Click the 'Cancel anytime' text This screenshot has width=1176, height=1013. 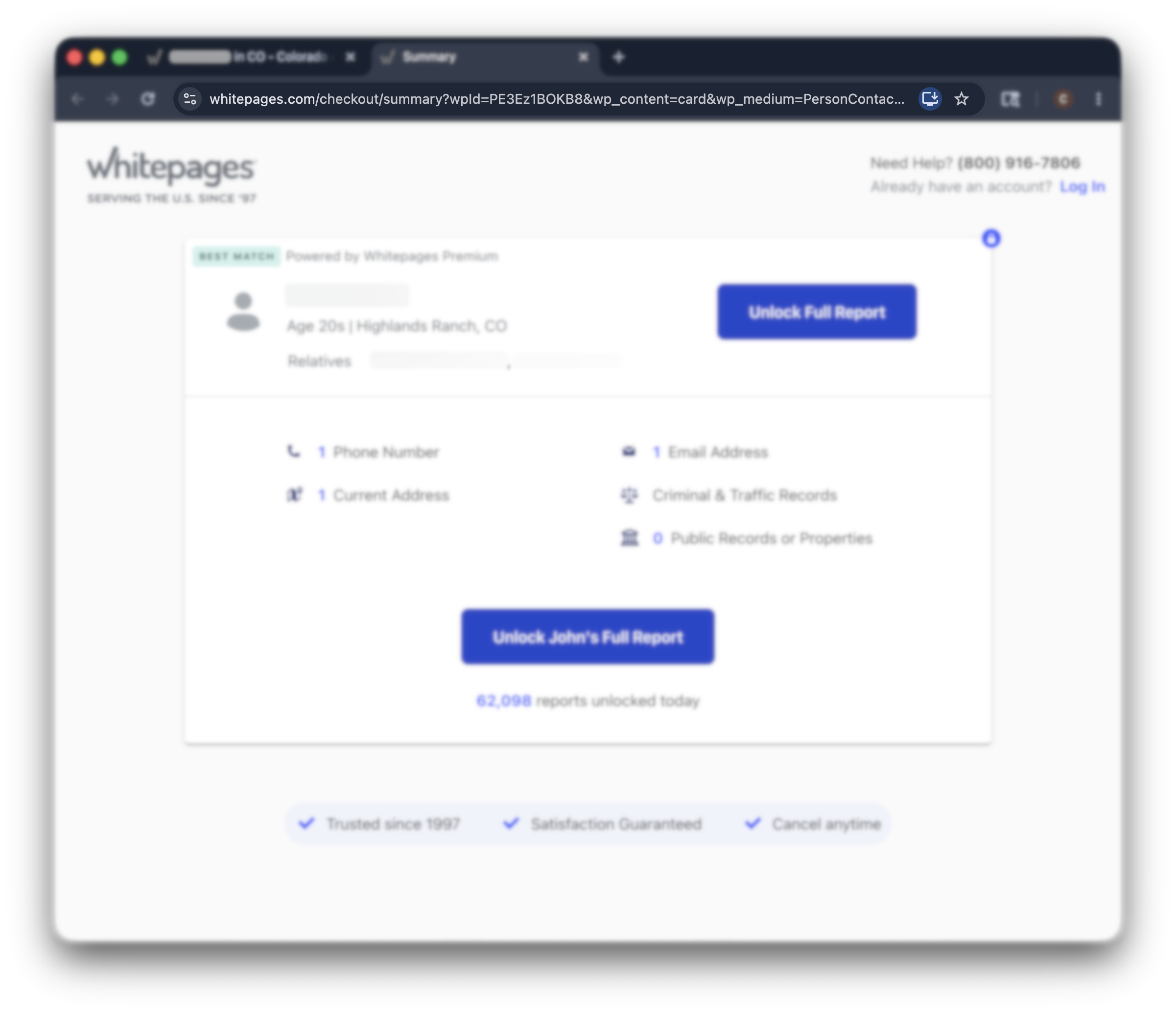point(826,824)
